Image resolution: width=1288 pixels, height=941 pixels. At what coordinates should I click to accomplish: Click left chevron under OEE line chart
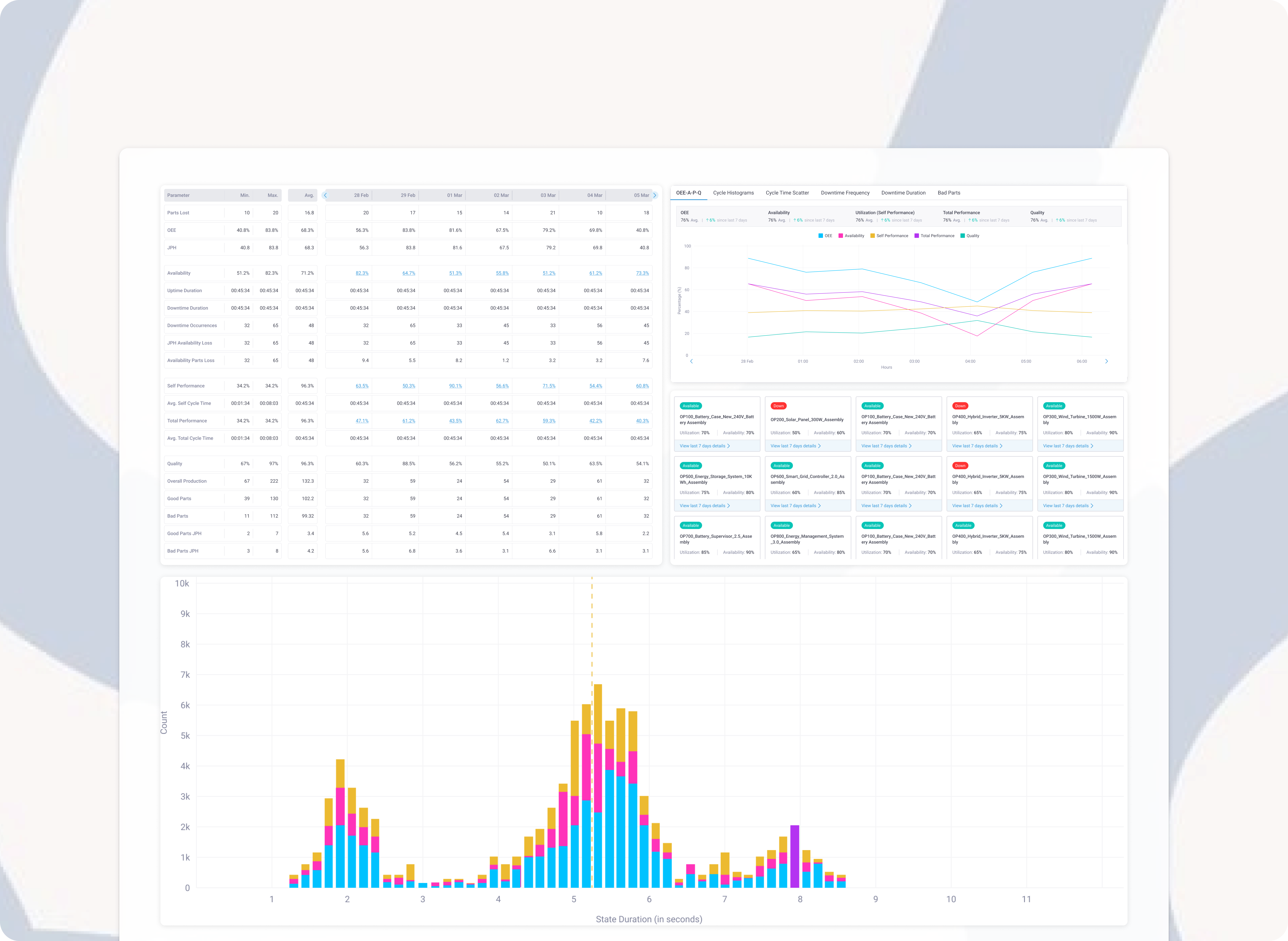click(x=692, y=361)
